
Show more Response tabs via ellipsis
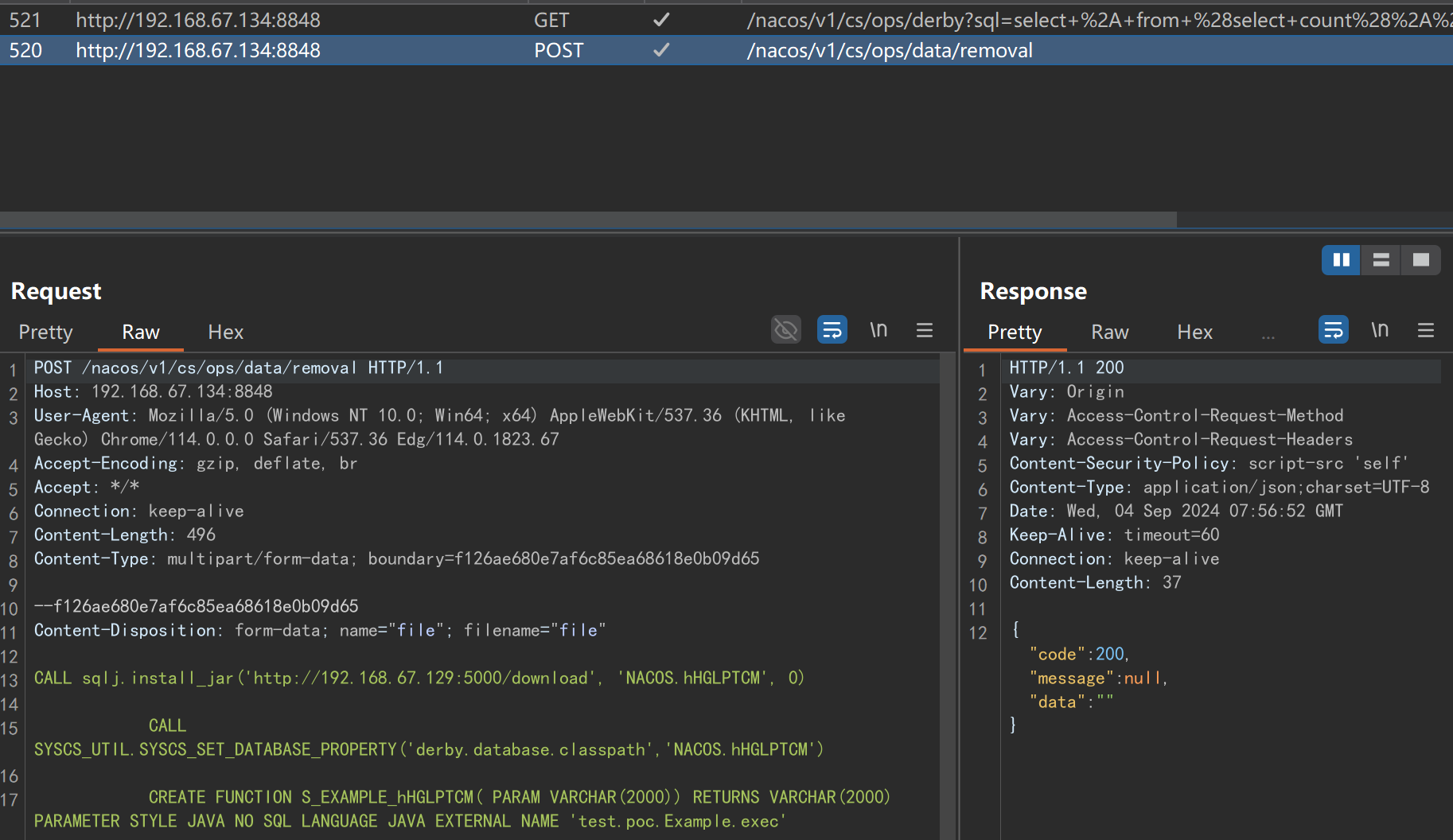coord(1268,337)
